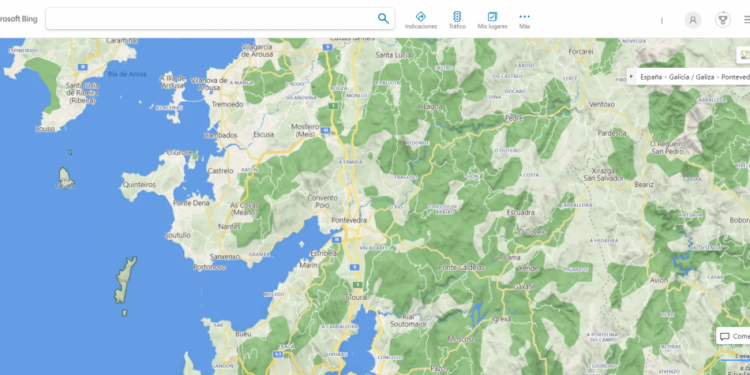The width and height of the screenshot is (750, 375).
Task: Click the Portonovo label
Action: tap(210, 267)
